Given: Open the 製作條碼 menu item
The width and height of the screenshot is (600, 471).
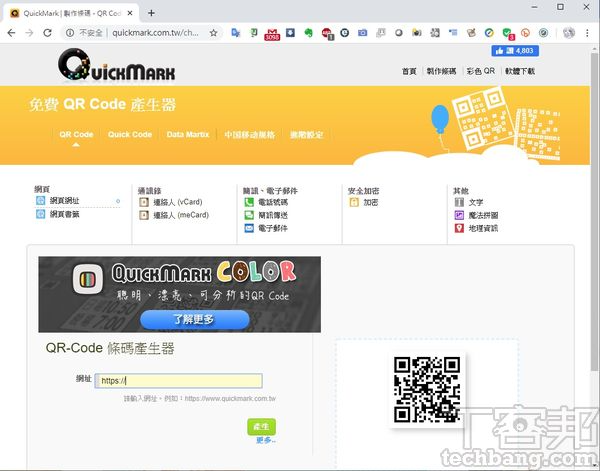Looking at the screenshot, I should [x=441, y=71].
